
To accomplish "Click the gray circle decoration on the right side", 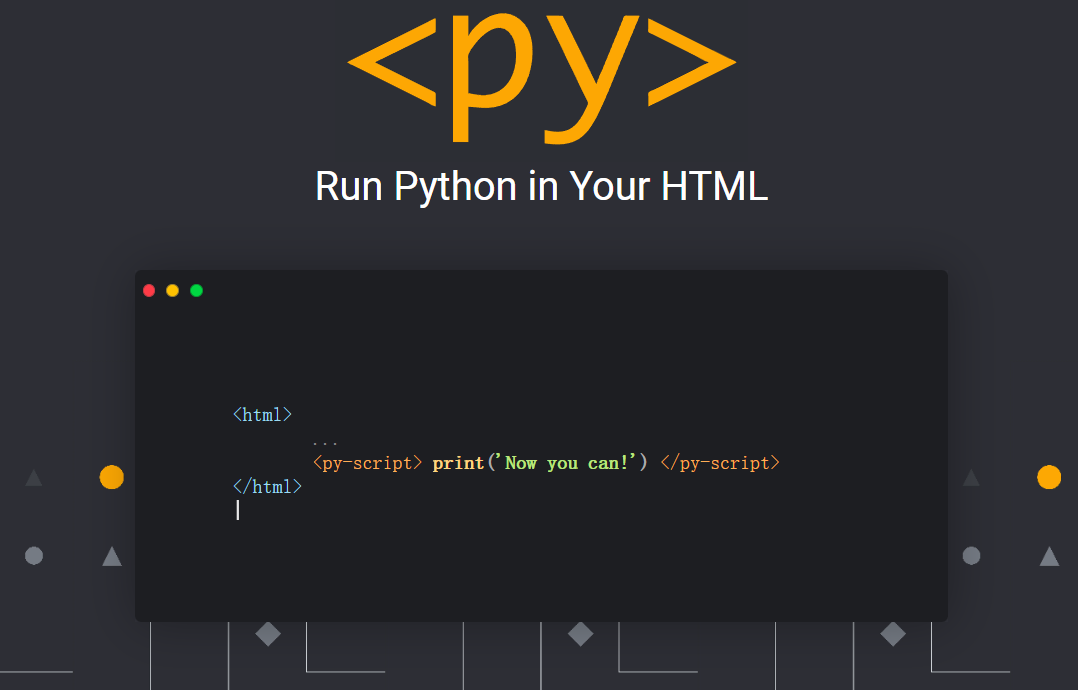I will tap(971, 555).
